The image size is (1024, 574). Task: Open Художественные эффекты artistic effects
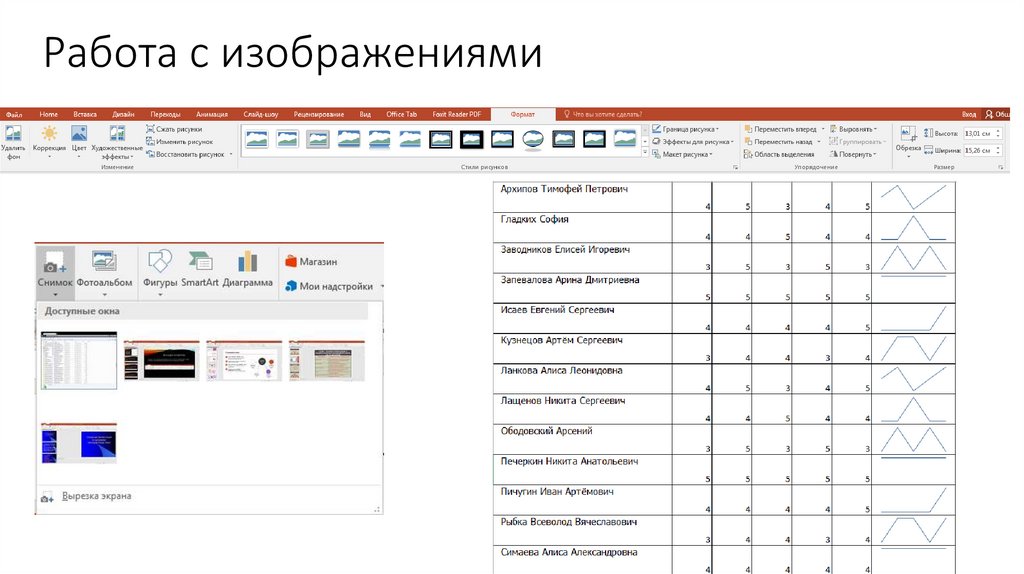tap(117, 142)
